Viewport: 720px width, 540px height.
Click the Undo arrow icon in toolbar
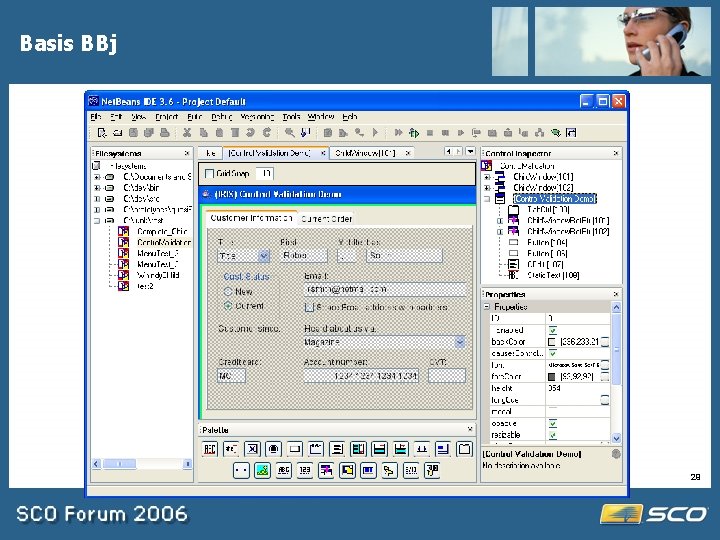click(x=251, y=133)
